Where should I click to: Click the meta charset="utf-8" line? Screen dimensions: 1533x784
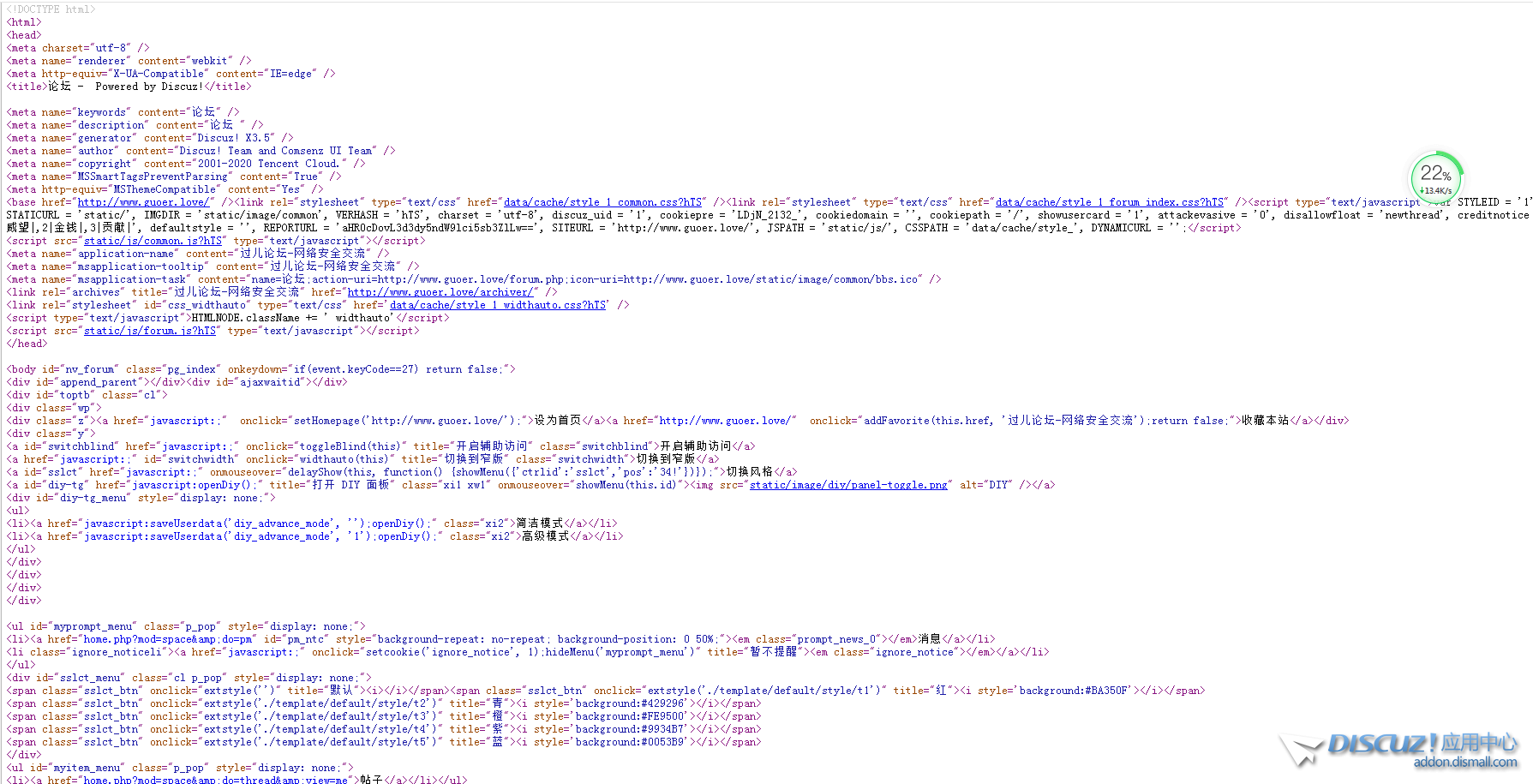click(x=78, y=48)
